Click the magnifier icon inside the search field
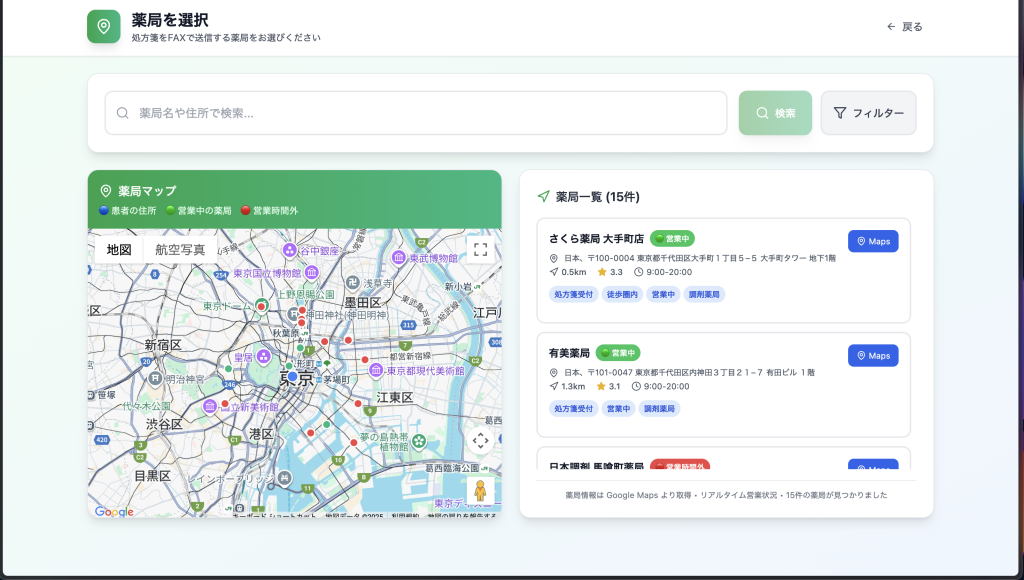 (x=123, y=113)
